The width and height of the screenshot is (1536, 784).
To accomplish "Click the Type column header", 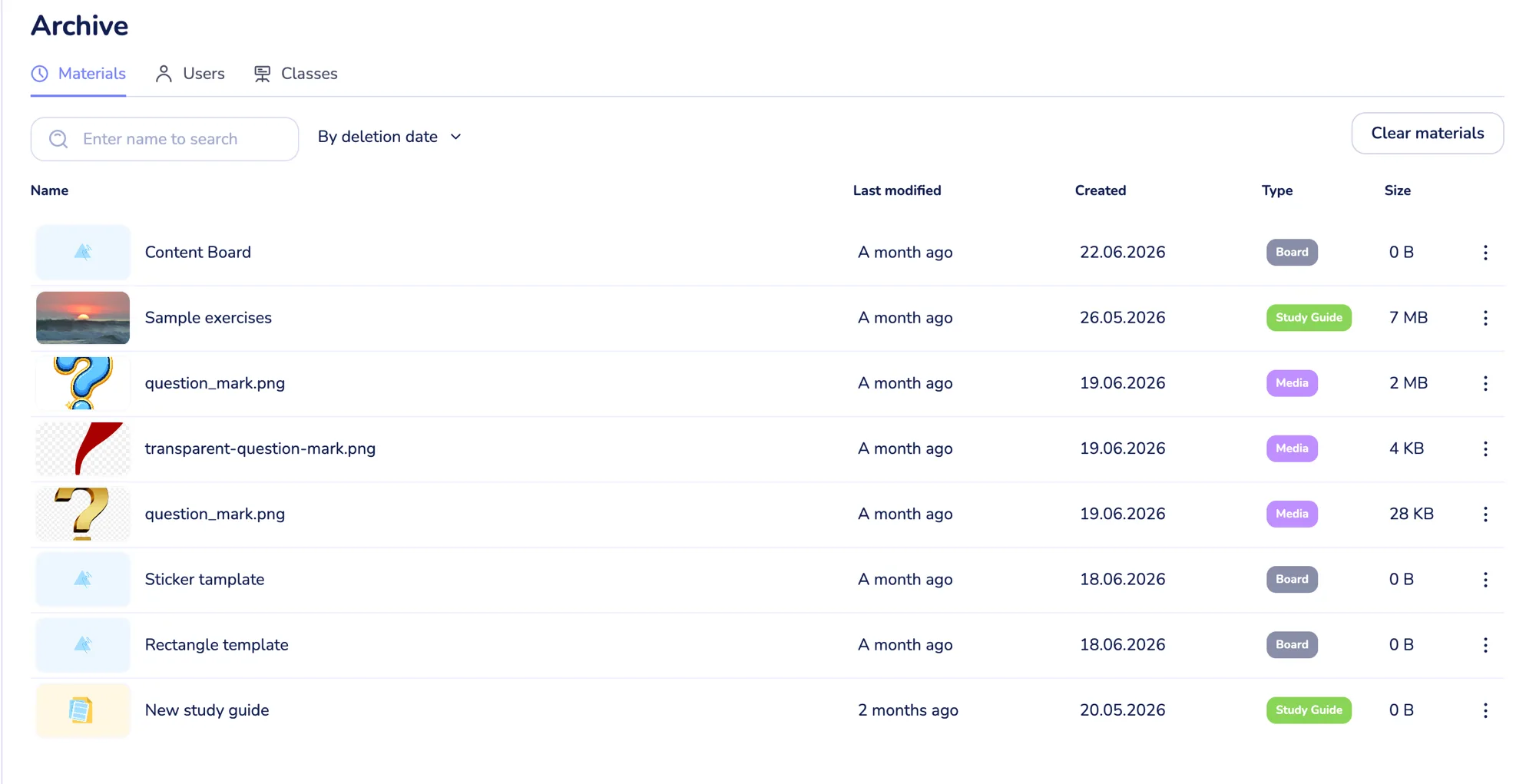I will click(x=1277, y=190).
